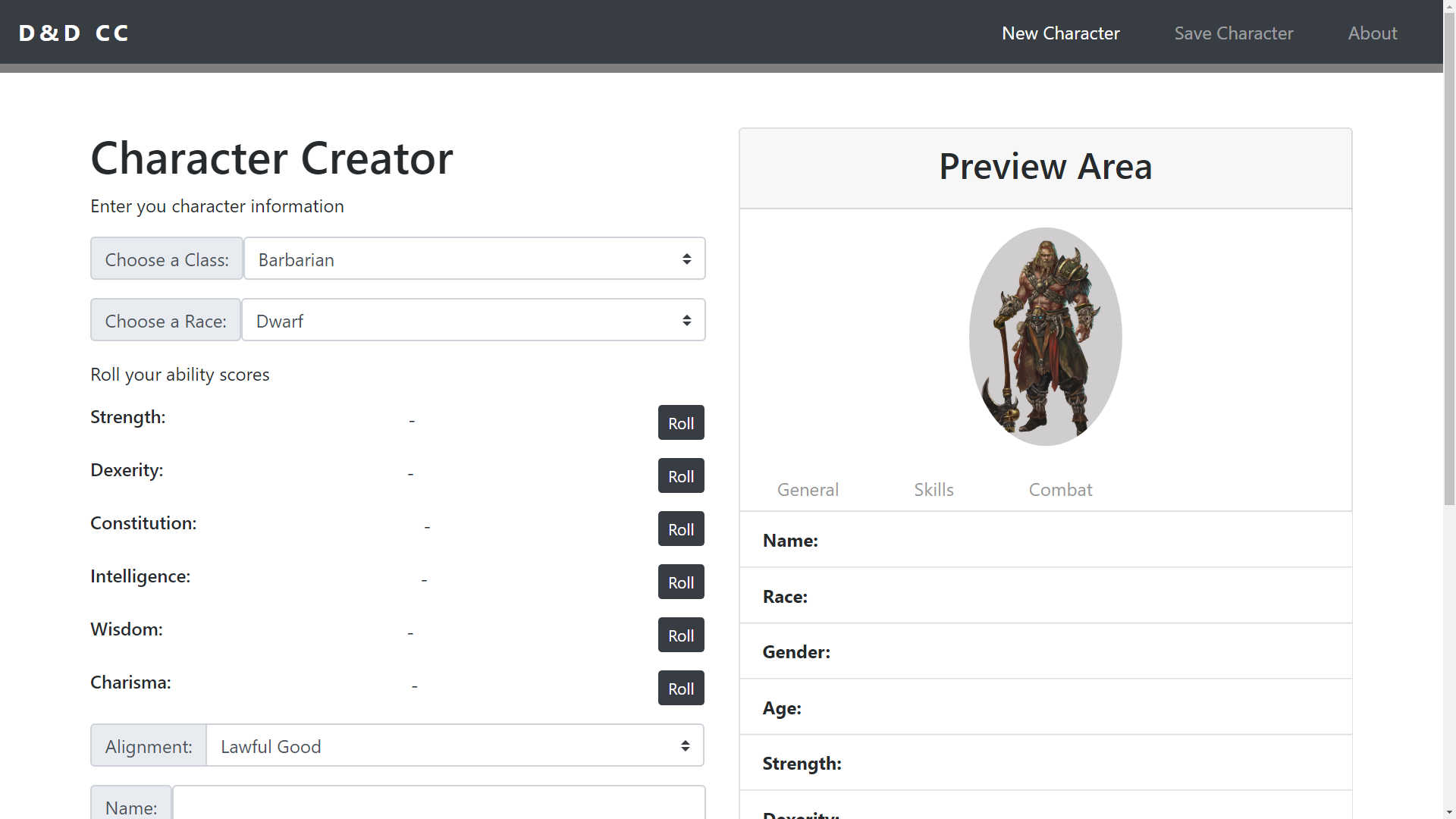Switch to the General preview tab
Screen dimensions: 1456x819
(808, 490)
